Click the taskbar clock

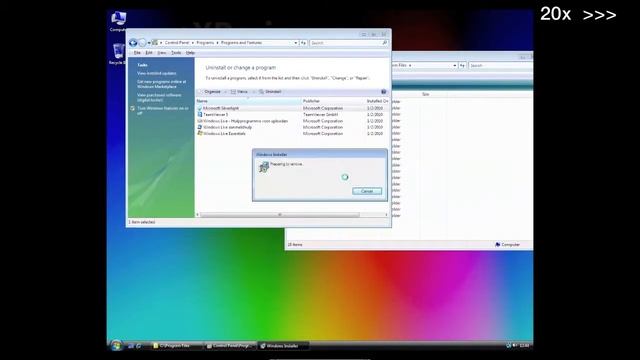(x=524, y=346)
